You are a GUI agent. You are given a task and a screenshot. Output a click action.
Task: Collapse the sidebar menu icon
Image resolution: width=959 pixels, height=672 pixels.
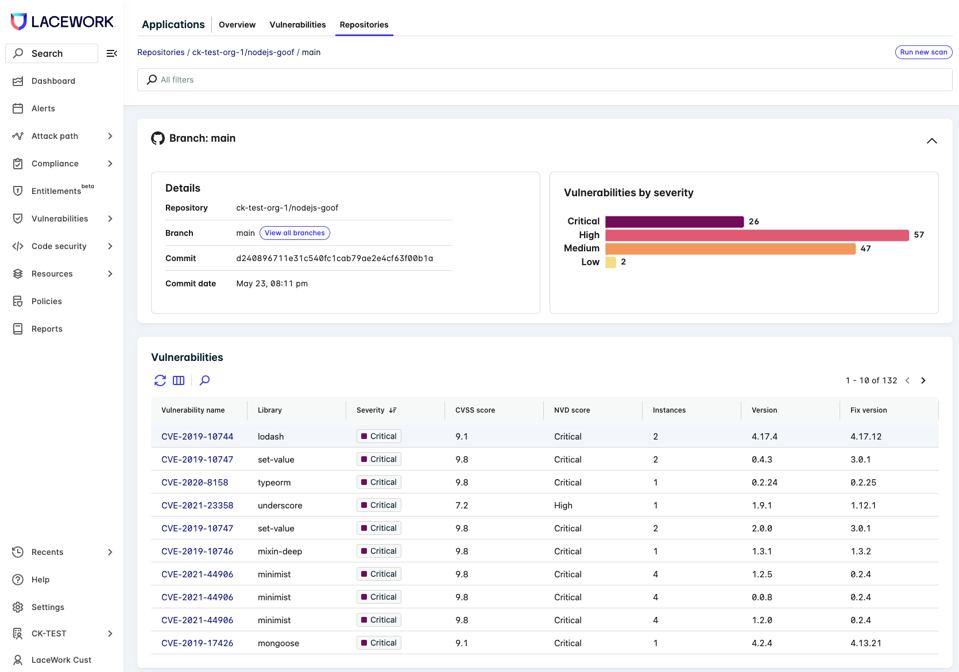pos(112,53)
